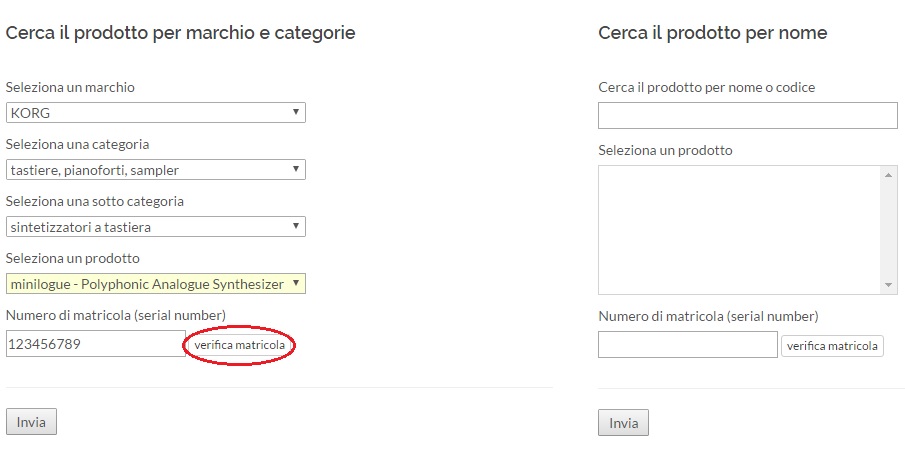This screenshot has height=463, width=905.
Task: Open the minilogue product dropdown
Action: click(x=155, y=283)
